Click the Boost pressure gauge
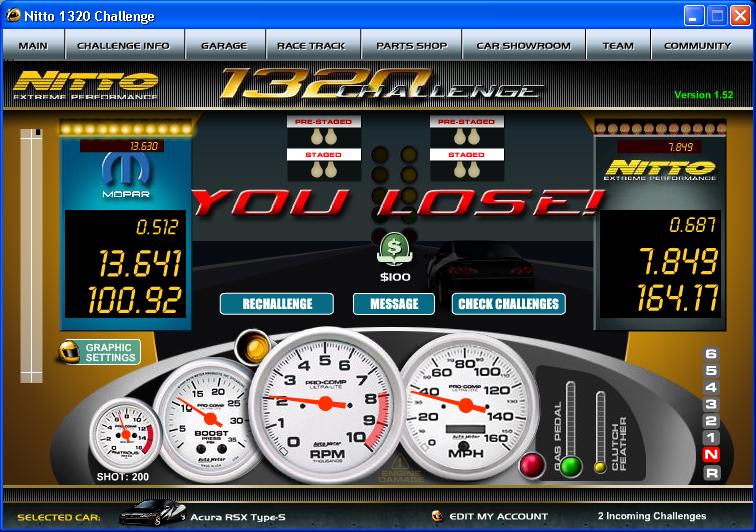Viewport: 756px width, 532px height. [x=209, y=420]
